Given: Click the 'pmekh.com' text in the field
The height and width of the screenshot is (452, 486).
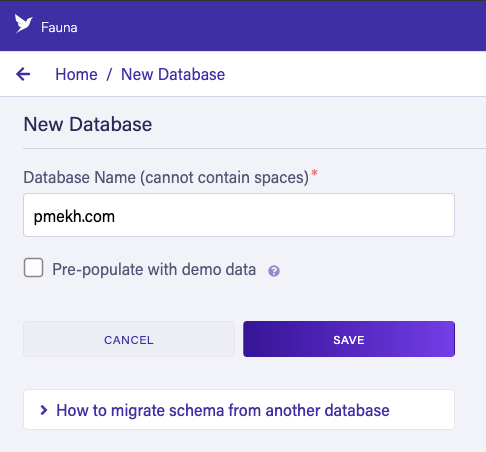Looking at the screenshot, I should 74,217.
